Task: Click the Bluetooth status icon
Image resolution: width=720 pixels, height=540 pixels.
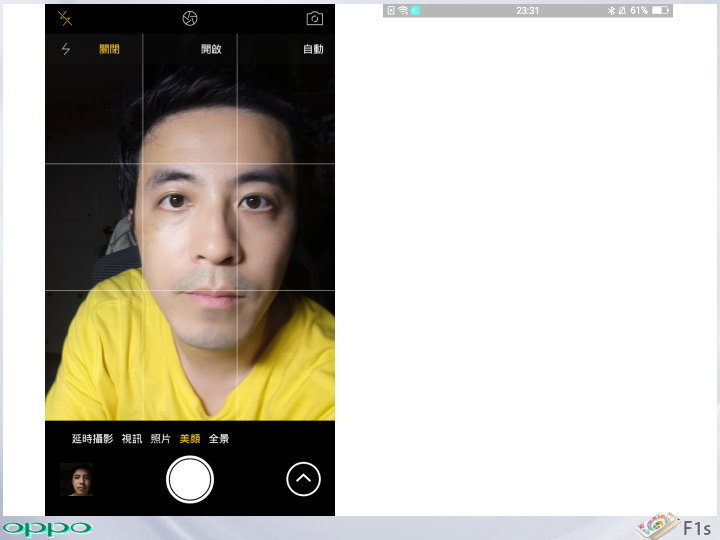Action: [611, 10]
